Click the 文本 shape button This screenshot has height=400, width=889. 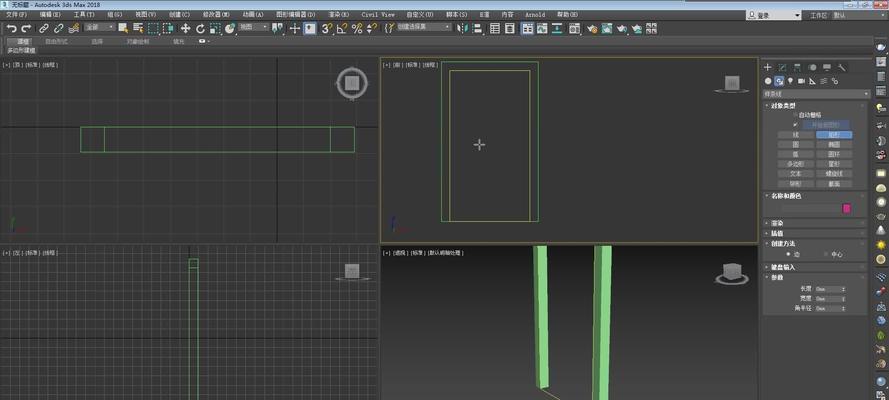[795, 174]
